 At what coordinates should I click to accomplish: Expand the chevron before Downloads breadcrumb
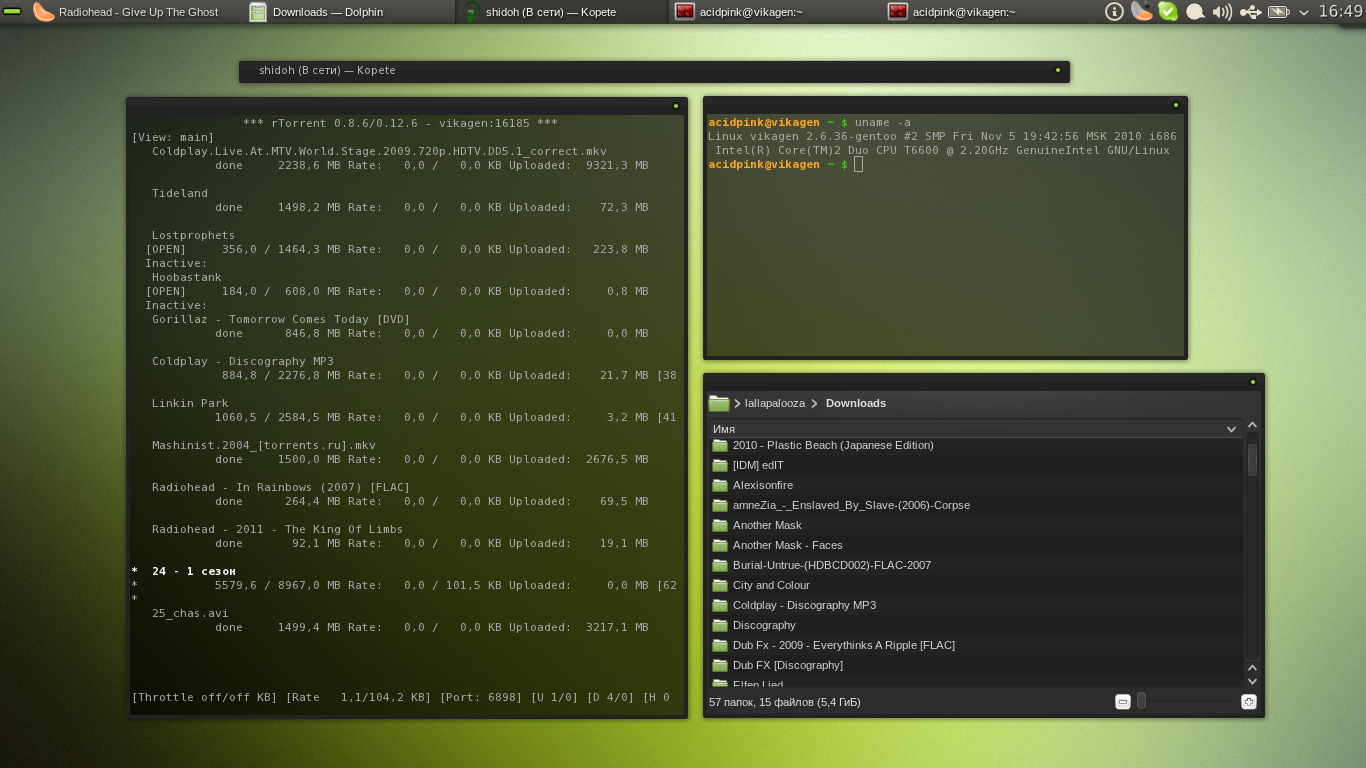815,403
